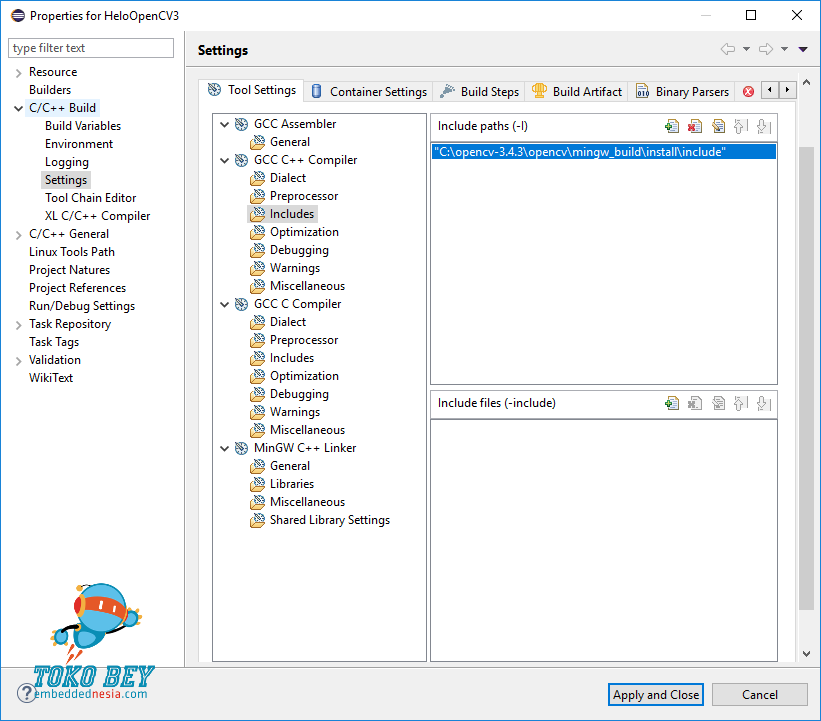This screenshot has width=821, height=721.
Task: Expand the C/C++ General category
Action: point(18,234)
